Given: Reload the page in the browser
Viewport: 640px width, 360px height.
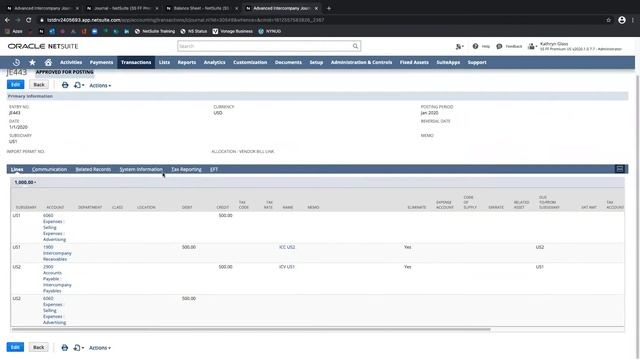Looking at the screenshot, I should point(29,20).
